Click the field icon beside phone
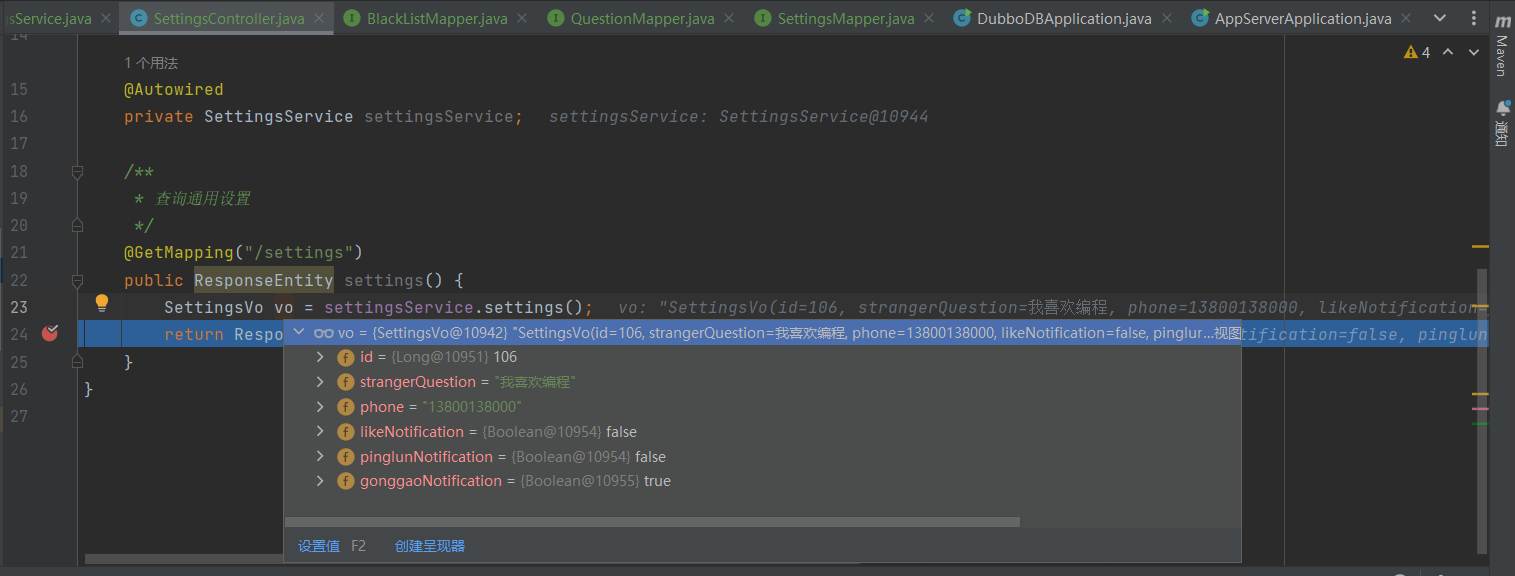This screenshot has height=576, width=1515. click(x=345, y=407)
